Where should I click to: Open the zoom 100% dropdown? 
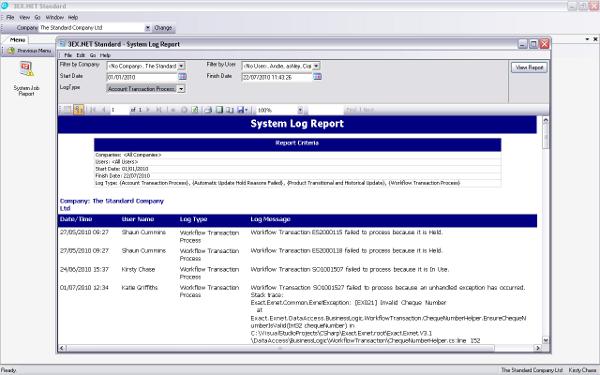pyautogui.click(x=300, y=110)
